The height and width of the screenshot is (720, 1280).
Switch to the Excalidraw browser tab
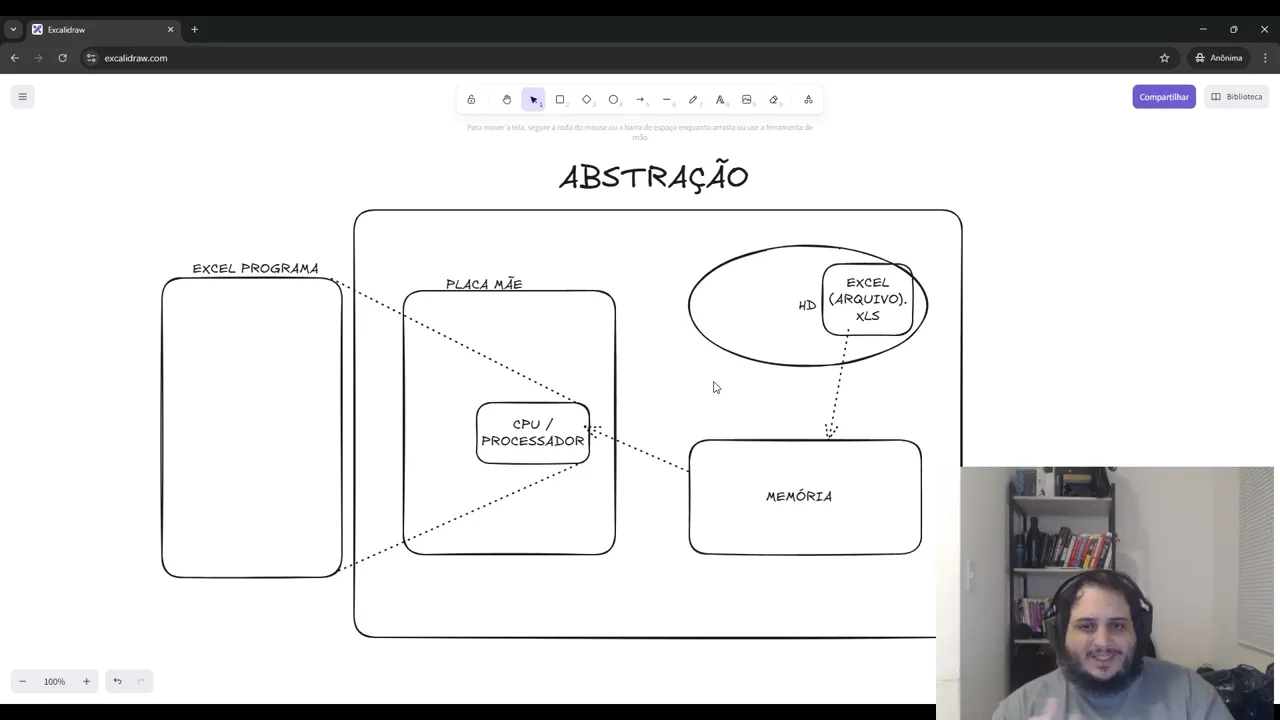[x=103, y=30]
